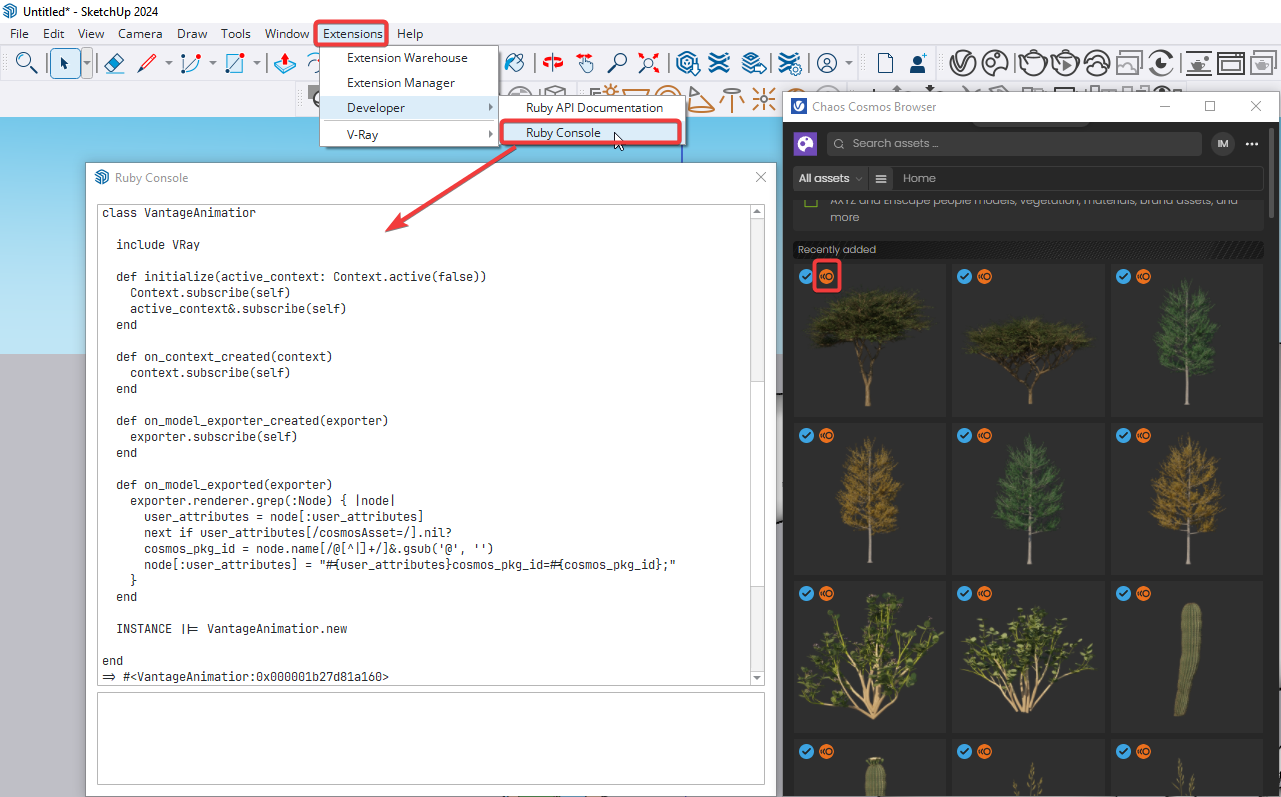Choose the Pan hand tool

point(585,63)
